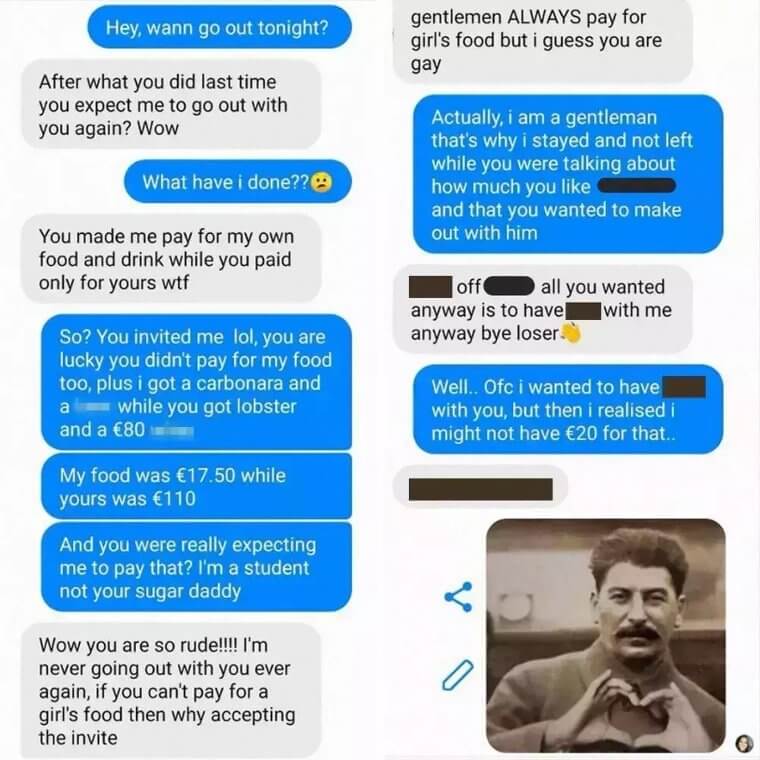Screen dimensions: 760x760
Task: Tap the pencil edit icon beside photo
Action: click(x=458, y=674)
